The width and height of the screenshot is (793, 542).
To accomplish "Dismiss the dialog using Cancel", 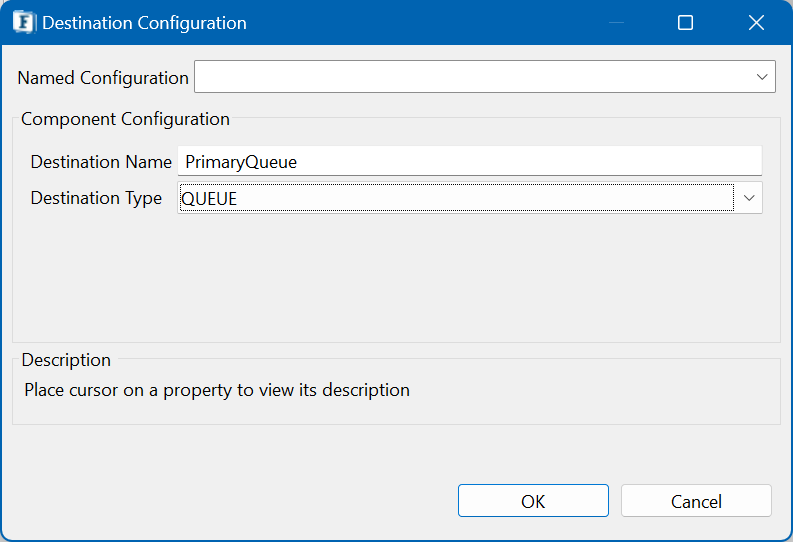I will tap(696, 501).
